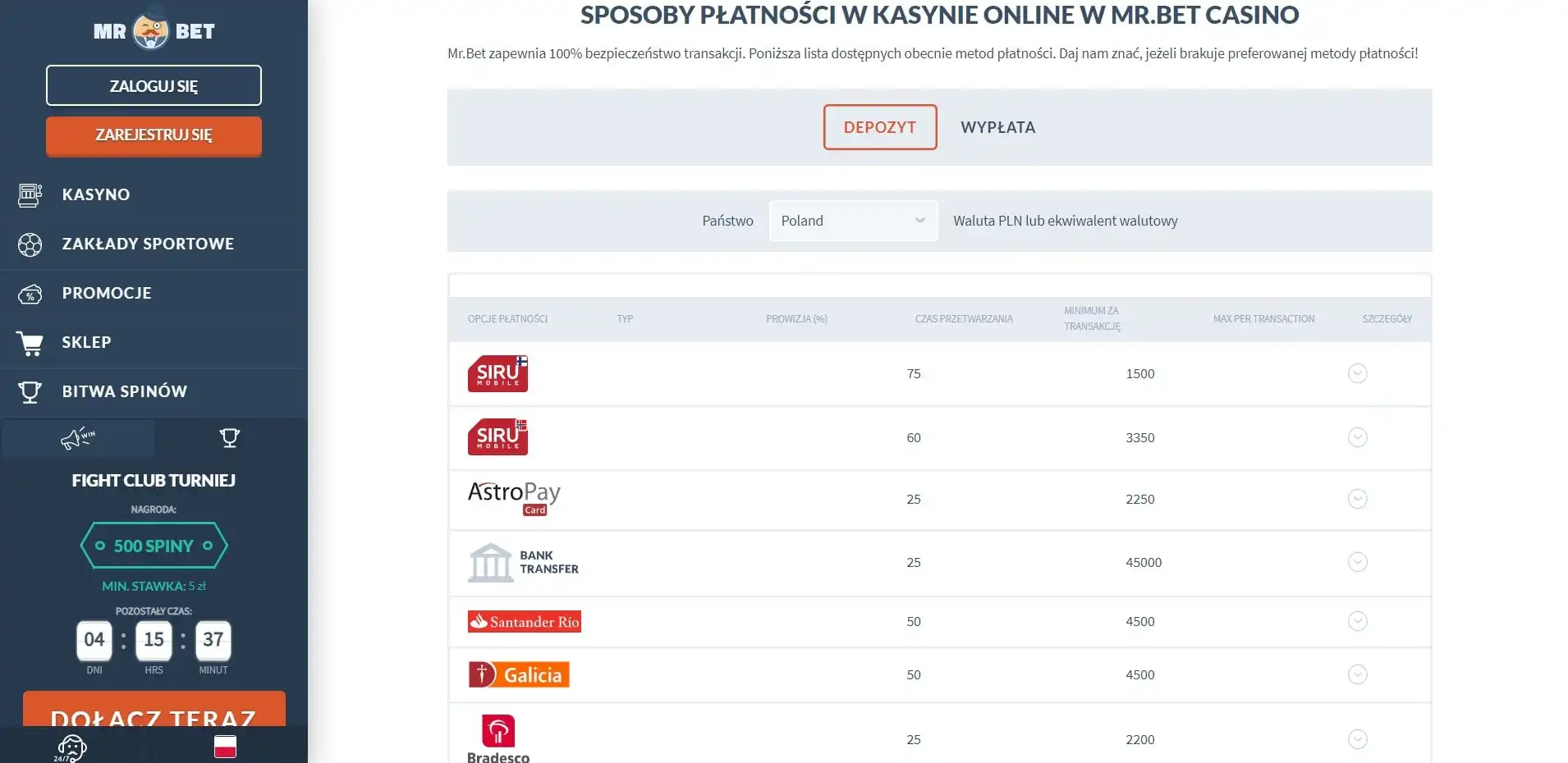Click the Mr Bet logo

(154, 31)
